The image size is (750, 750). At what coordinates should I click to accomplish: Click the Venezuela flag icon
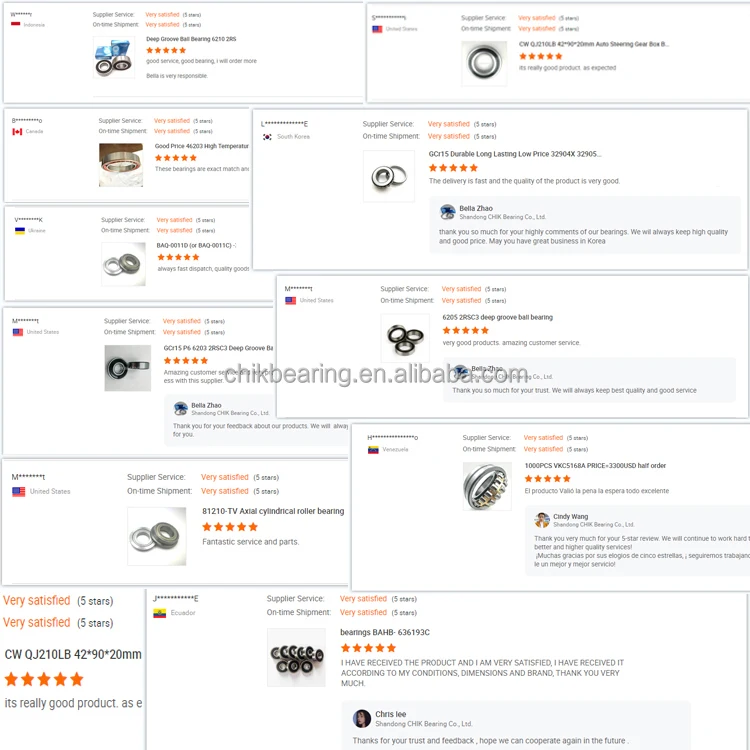click(373, 450)
